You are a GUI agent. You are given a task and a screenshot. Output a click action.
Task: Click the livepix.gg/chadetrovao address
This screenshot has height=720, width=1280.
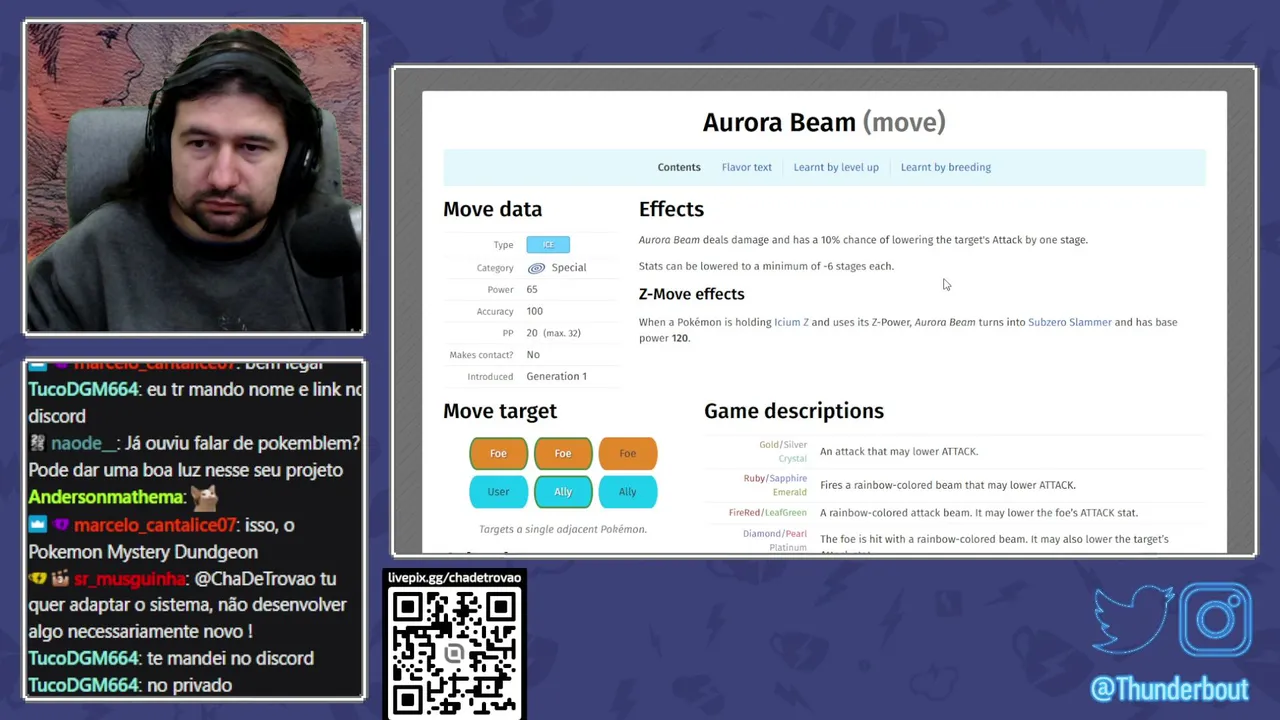click(x=455, y=578)
